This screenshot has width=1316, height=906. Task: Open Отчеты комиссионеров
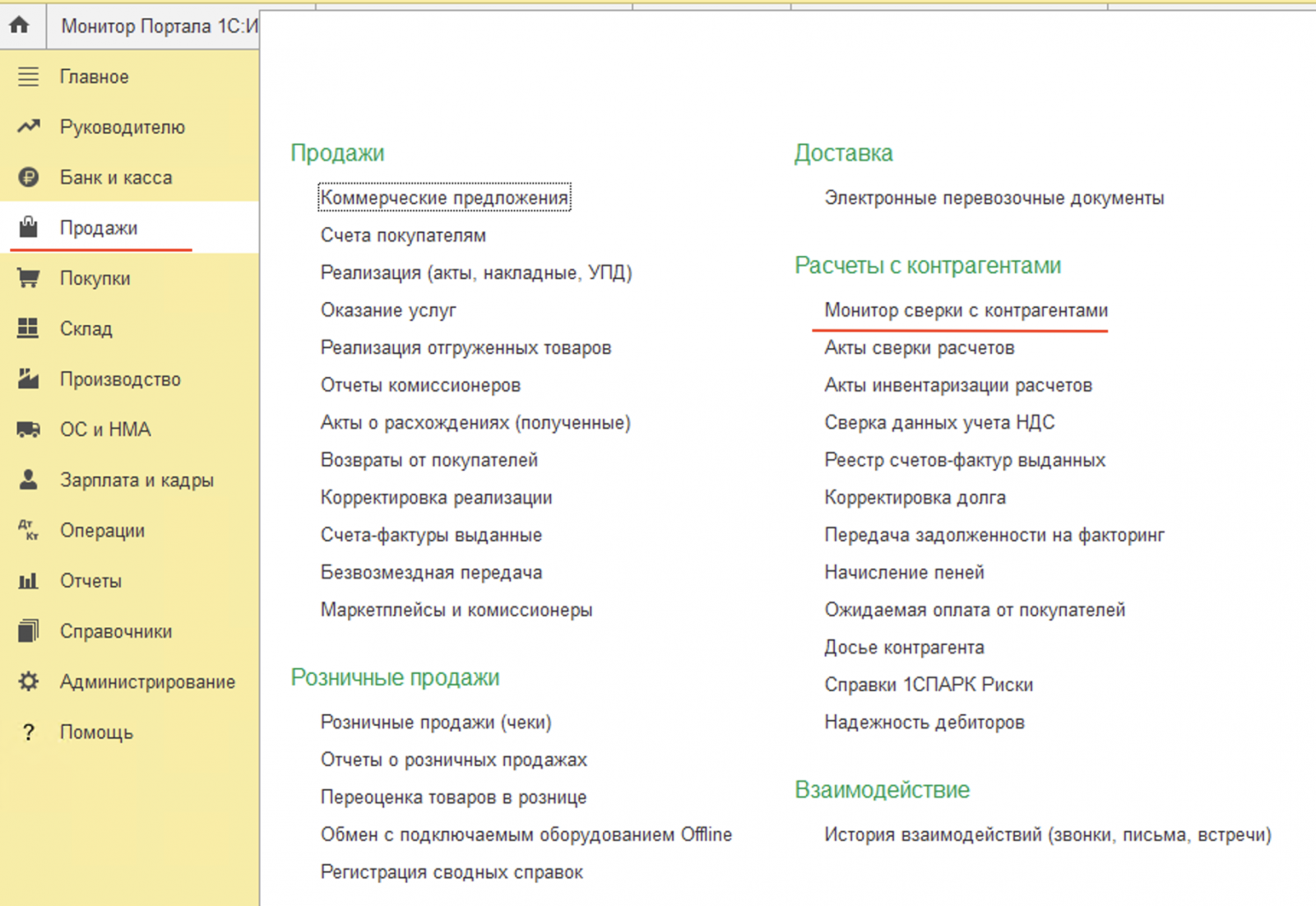420,385
